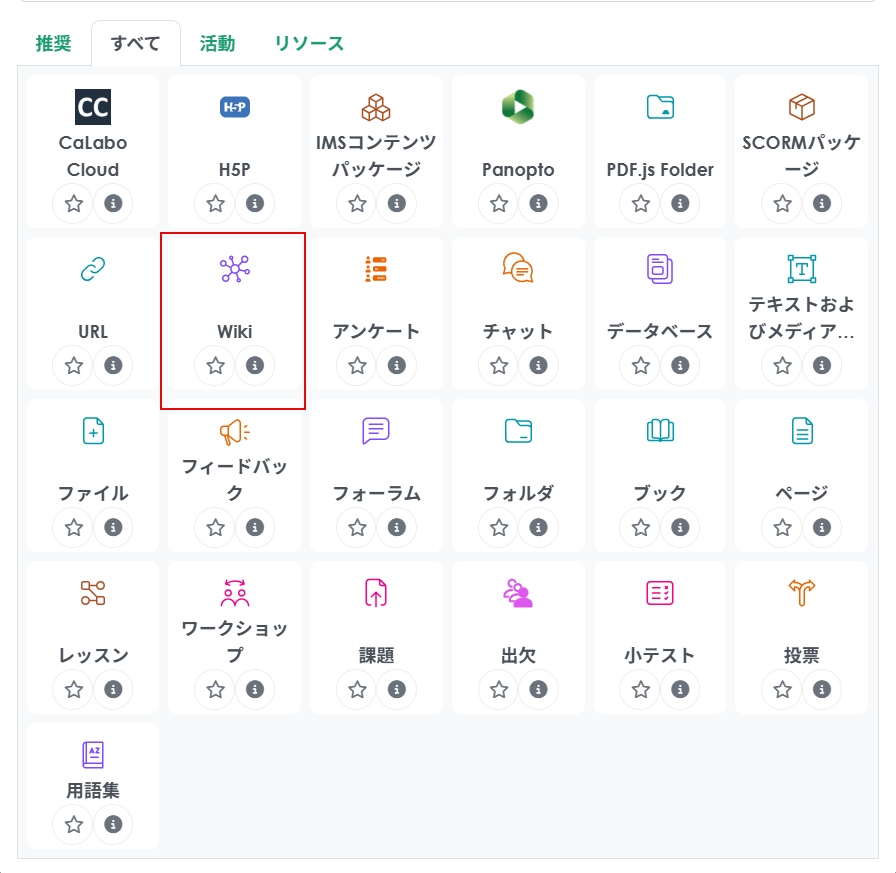Select the Wiki activity icon

click(235, 269)
